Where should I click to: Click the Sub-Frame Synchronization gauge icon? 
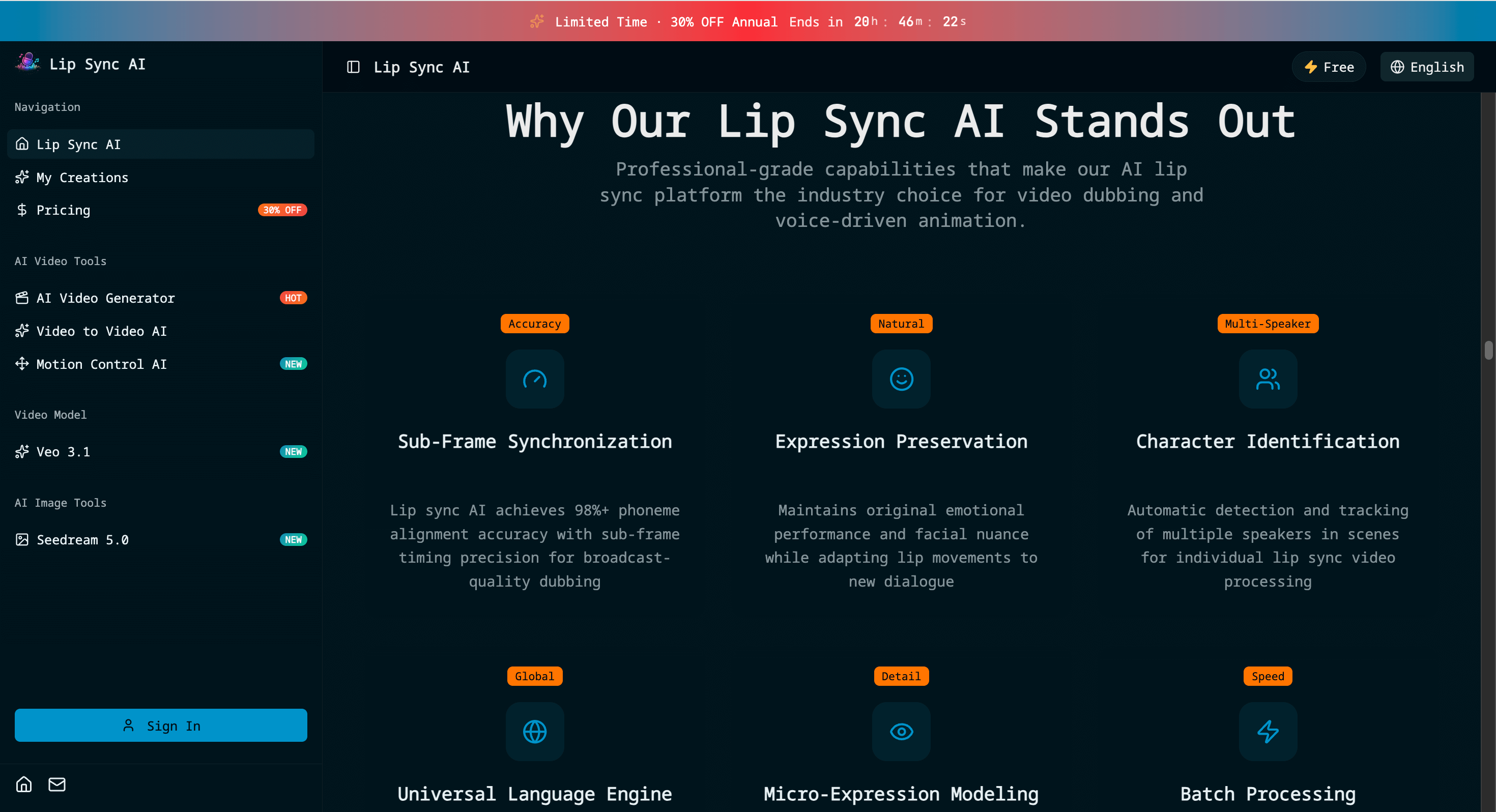coord(534,379)
